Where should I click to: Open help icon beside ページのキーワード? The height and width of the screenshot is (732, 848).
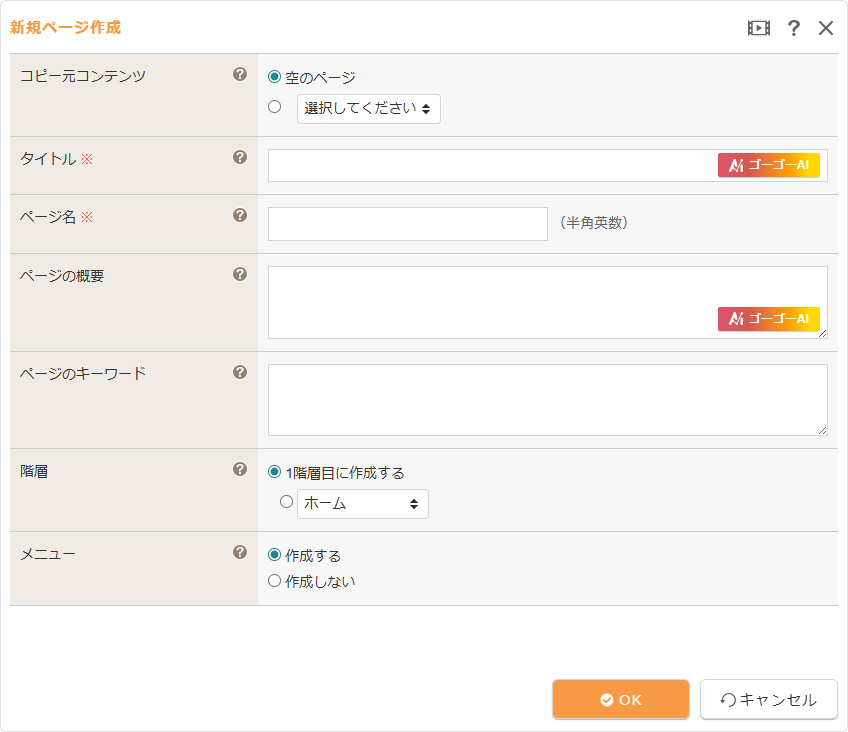click(240, 372)
